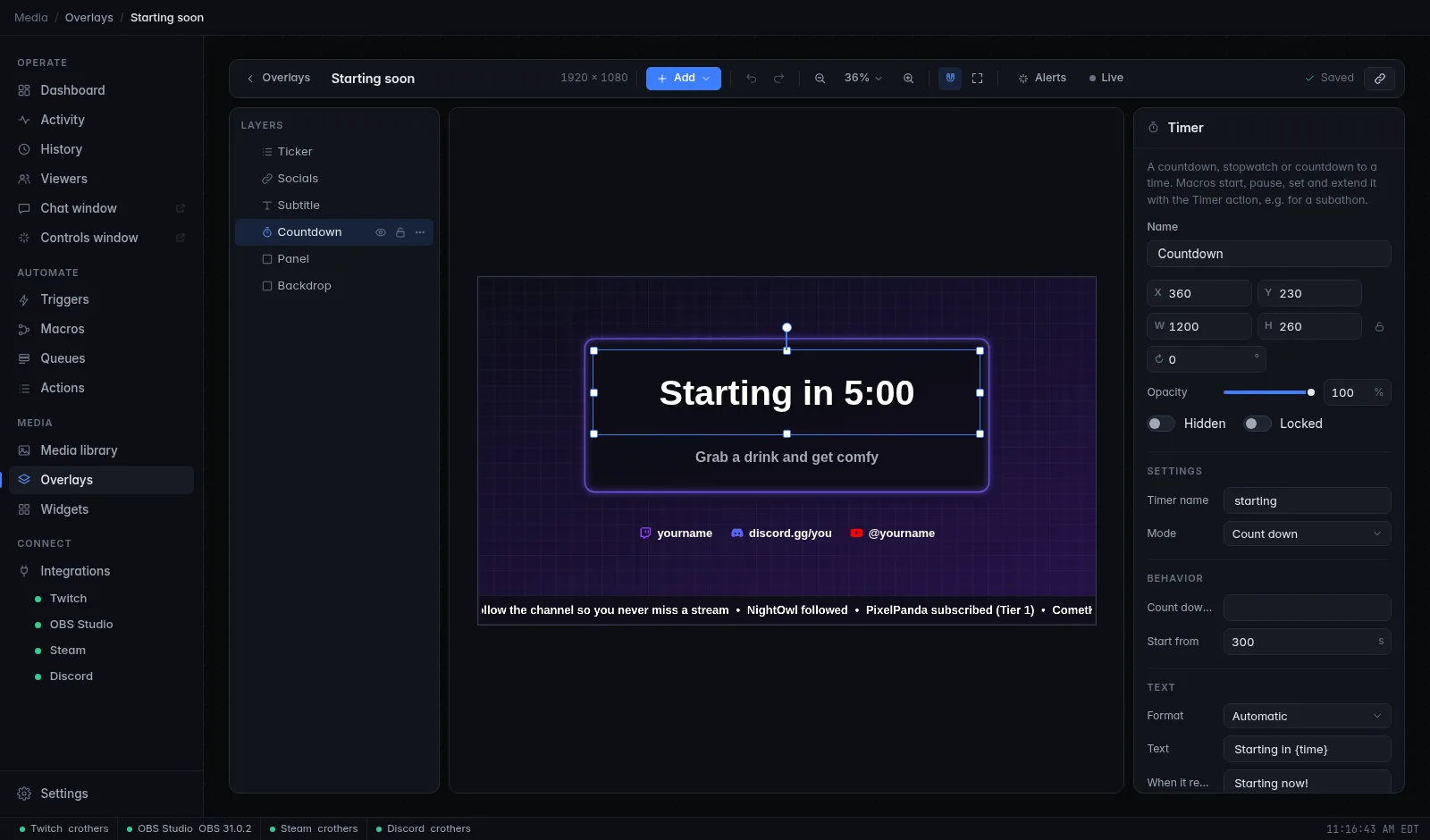The image size is (1430, 840).
Task: Open Controls window pop-out icon
Action: coord(180,238)
